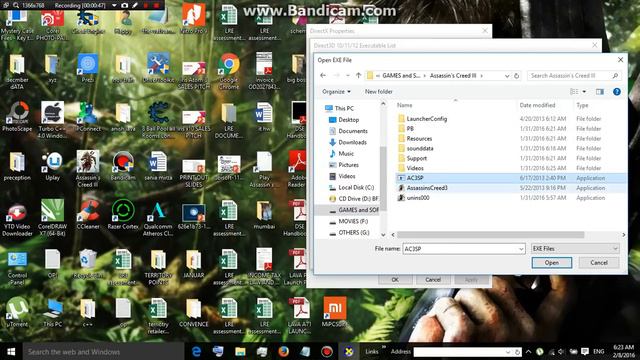
Task: Open CCleaner desktop icon
Action: click(88, 214)
